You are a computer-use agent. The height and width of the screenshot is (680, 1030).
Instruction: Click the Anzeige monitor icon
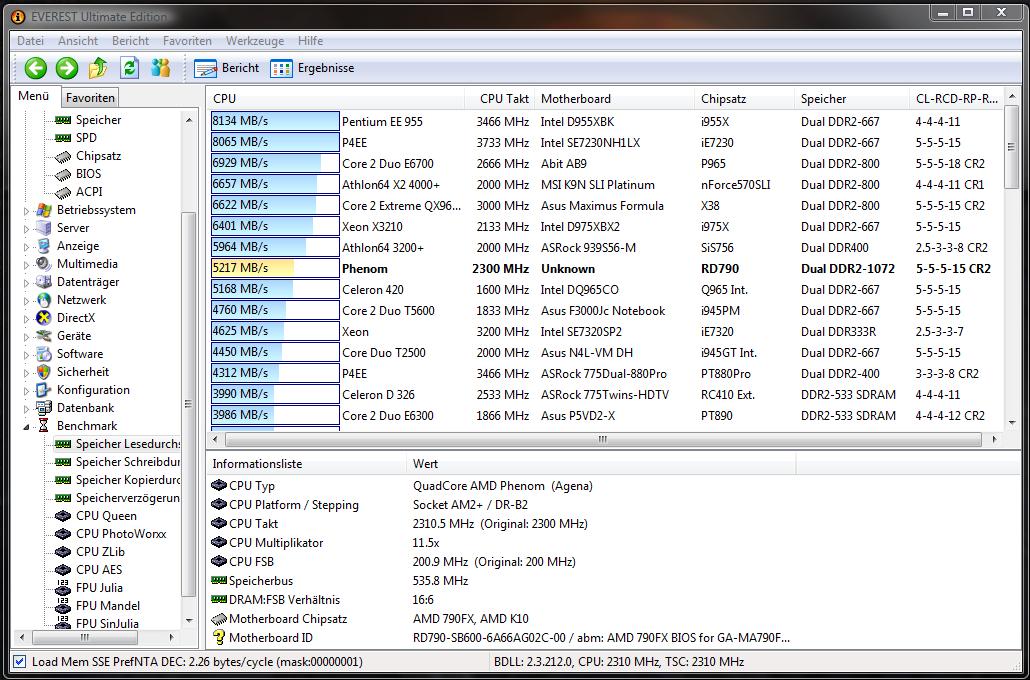[x=44, y=246]
